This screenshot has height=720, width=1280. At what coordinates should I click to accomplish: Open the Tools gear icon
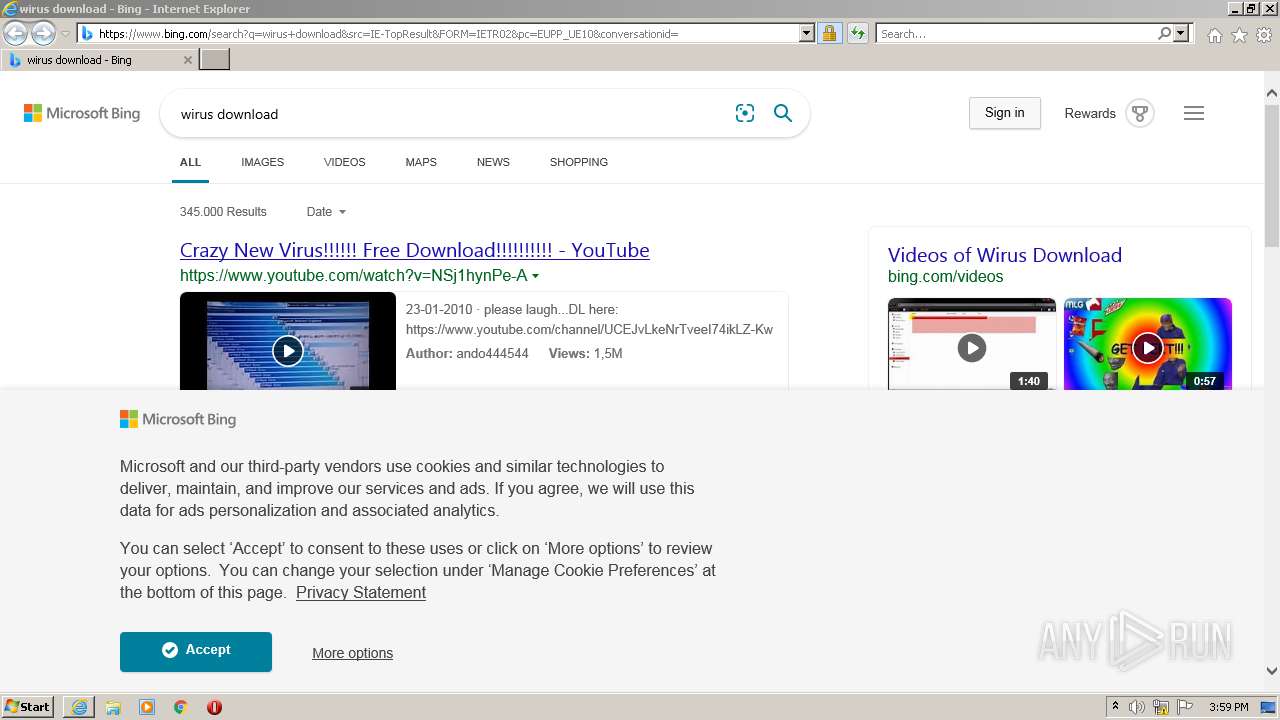coord(1264,35)
